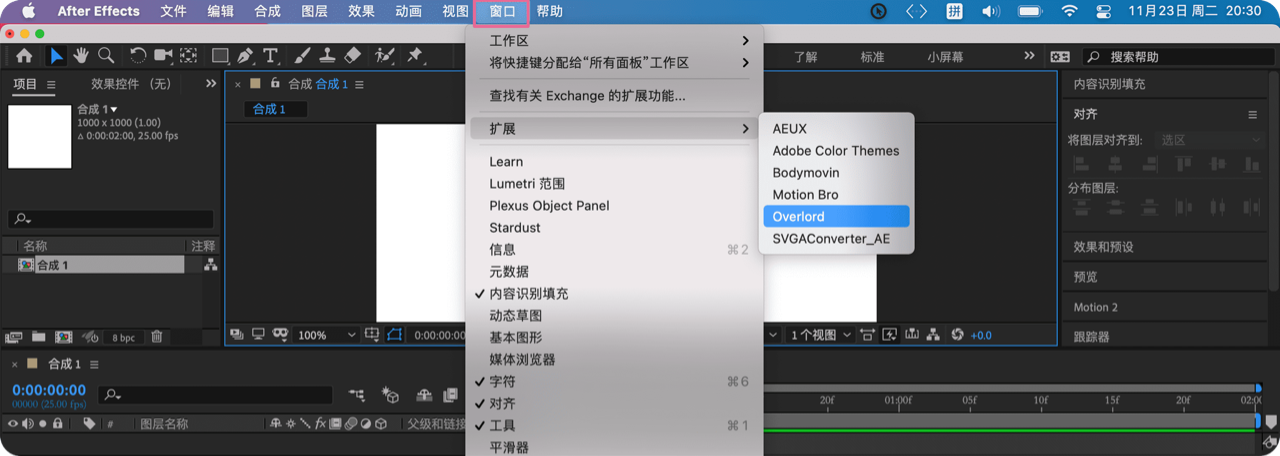Select the Pan Behind anchor point tool

click(x=188, y=56)
